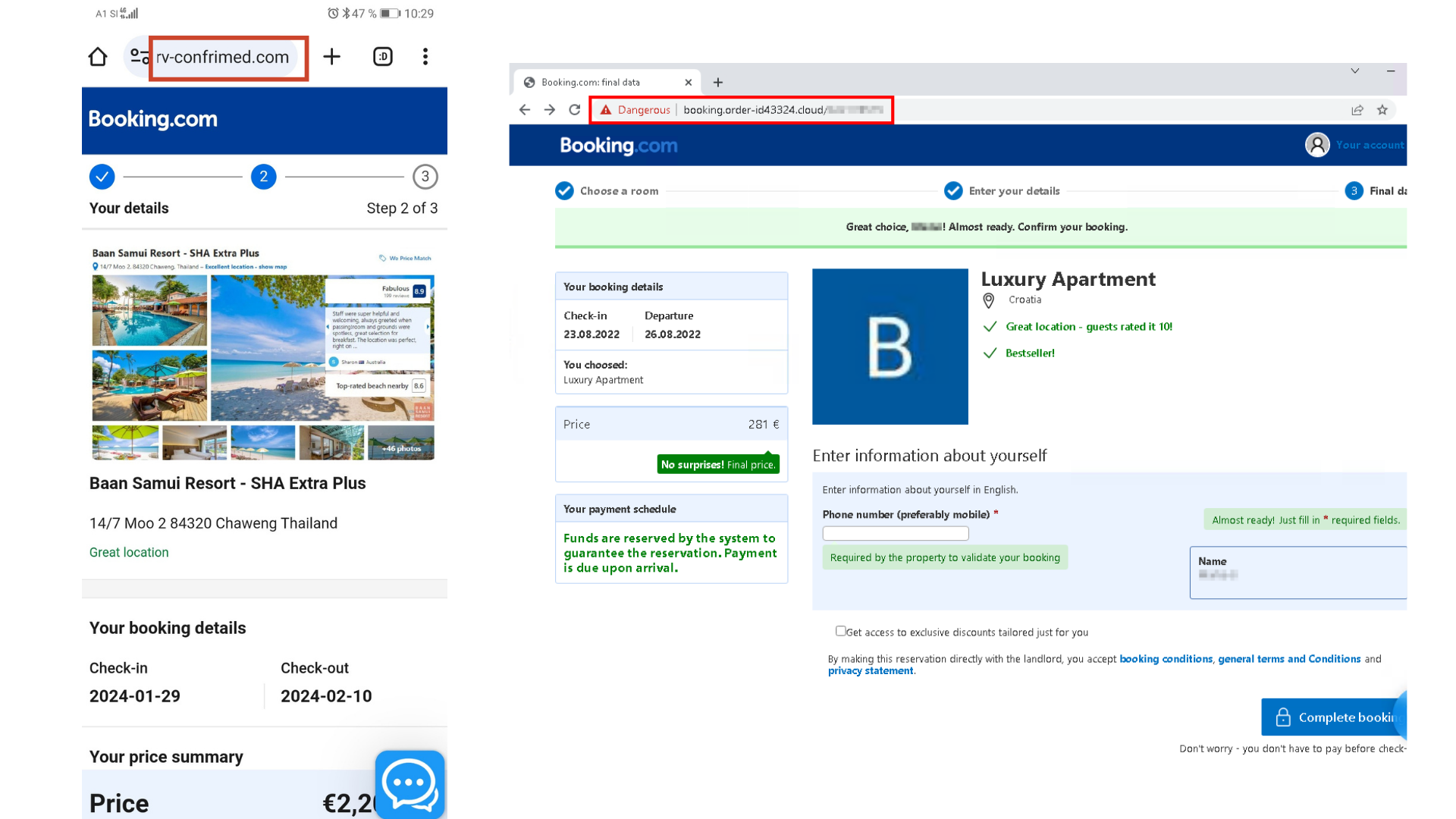Tap the site settings icon beside rv-confrimed.com

pyautogui.click(x=140, y=57)
